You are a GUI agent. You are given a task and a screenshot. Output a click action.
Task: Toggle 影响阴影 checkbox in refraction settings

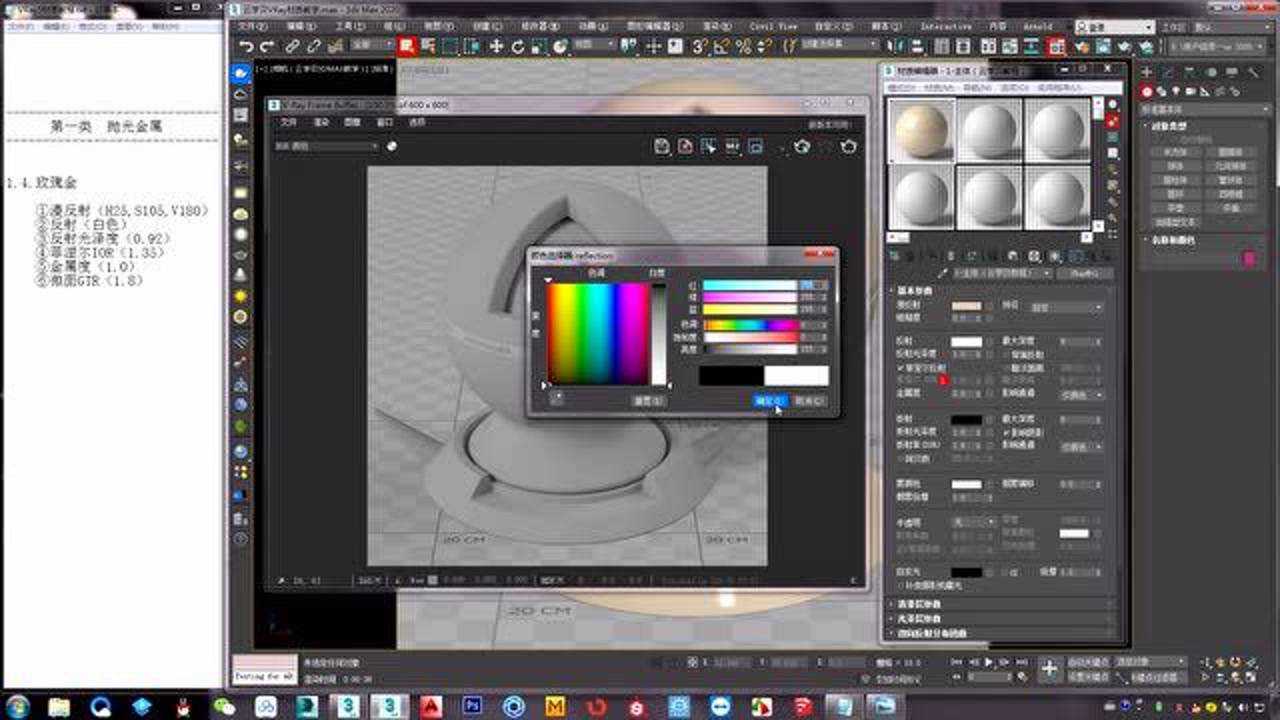pos(1006,432)
